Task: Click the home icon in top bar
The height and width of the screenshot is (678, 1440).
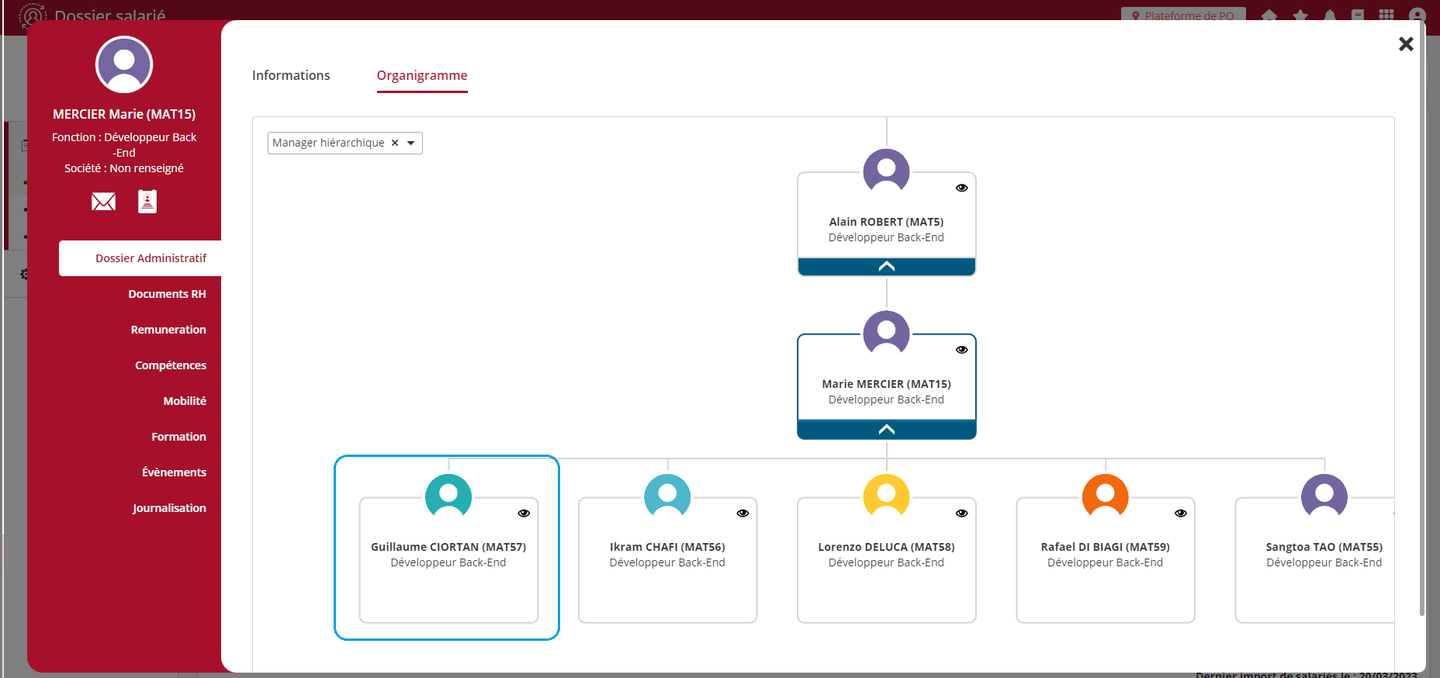Action: [1269, 16]
